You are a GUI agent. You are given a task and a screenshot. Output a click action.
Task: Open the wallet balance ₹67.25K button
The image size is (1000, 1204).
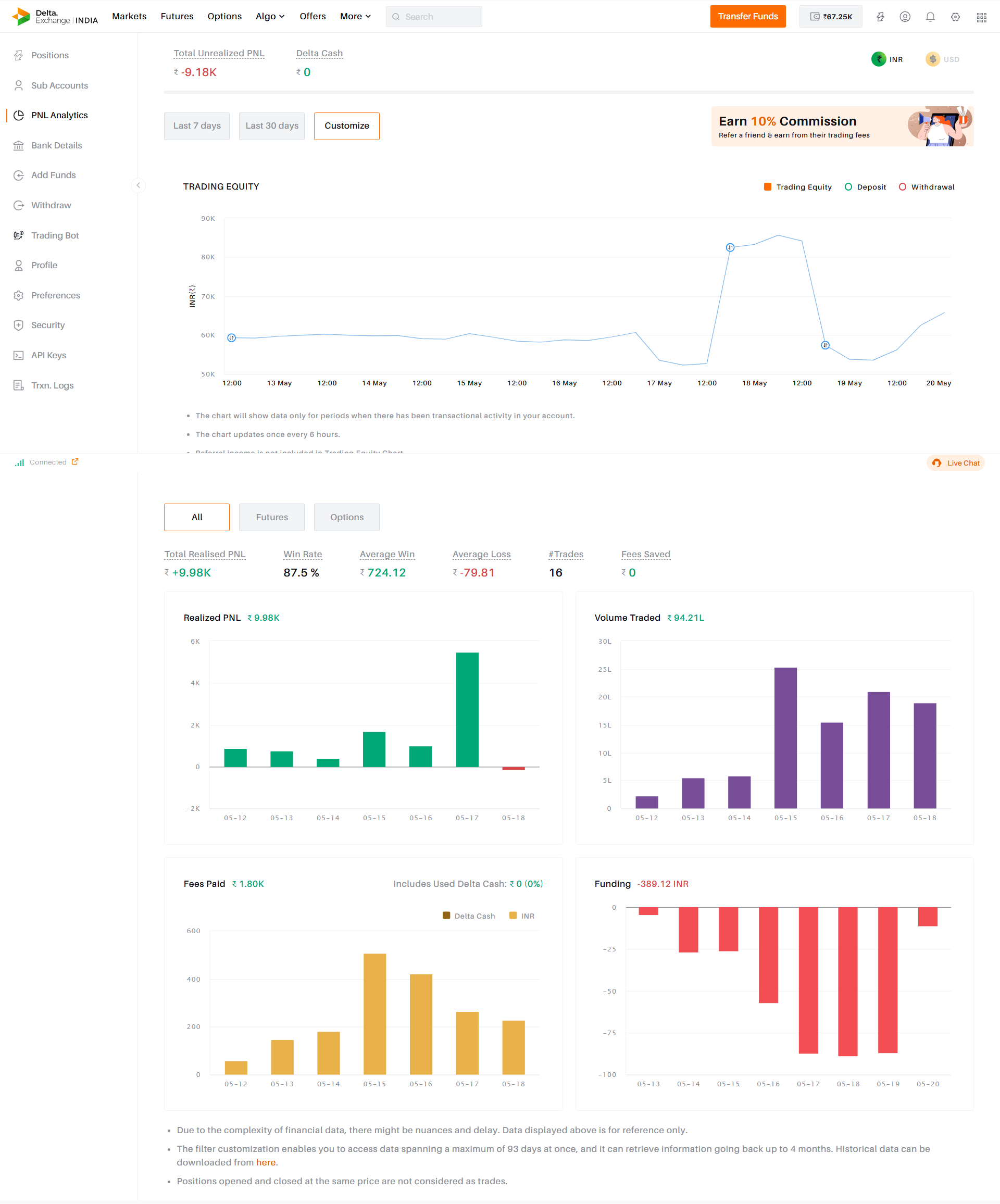[830, 17]
